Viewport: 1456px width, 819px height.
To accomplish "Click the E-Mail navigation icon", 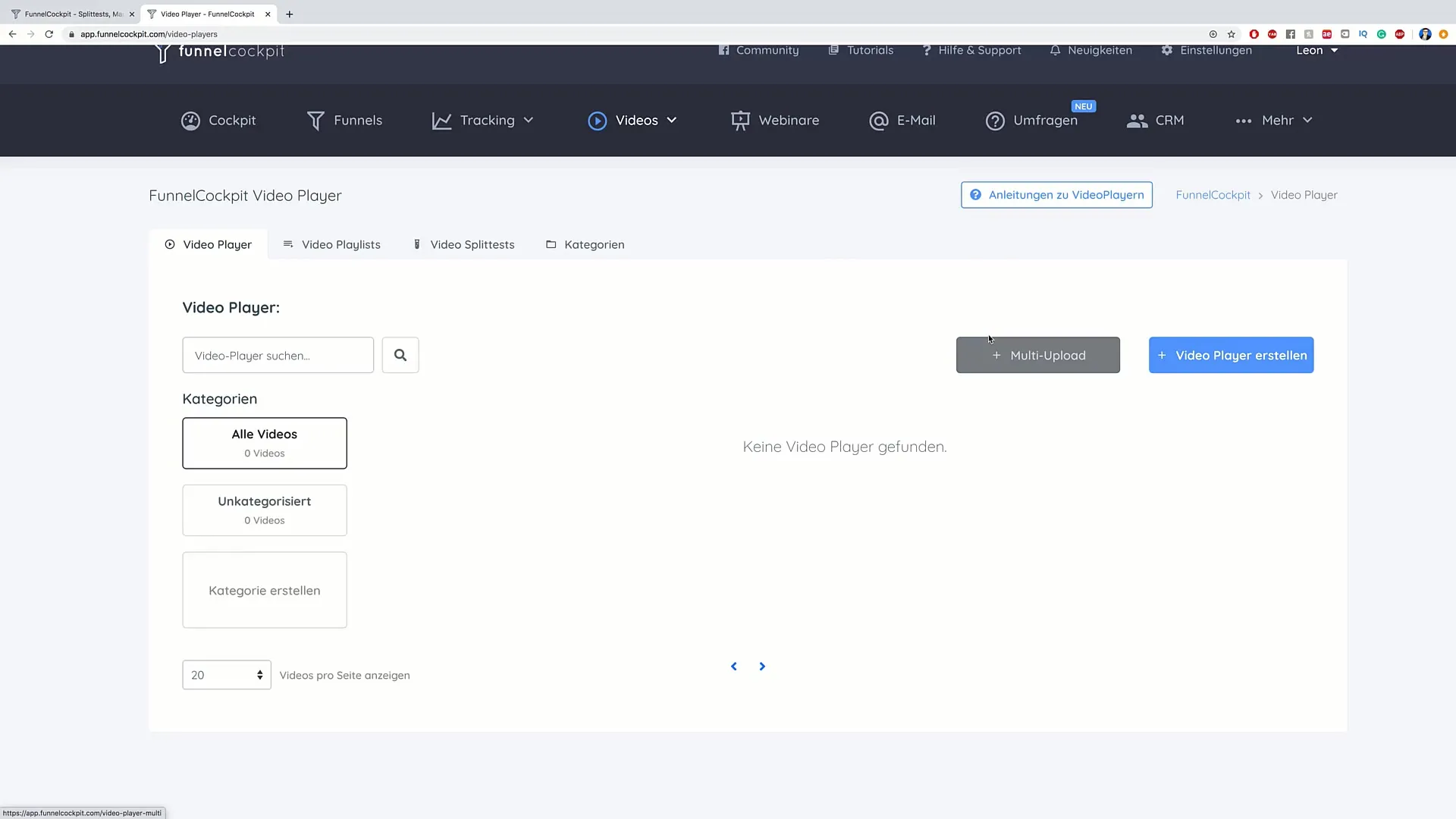I will click(878, 120).
